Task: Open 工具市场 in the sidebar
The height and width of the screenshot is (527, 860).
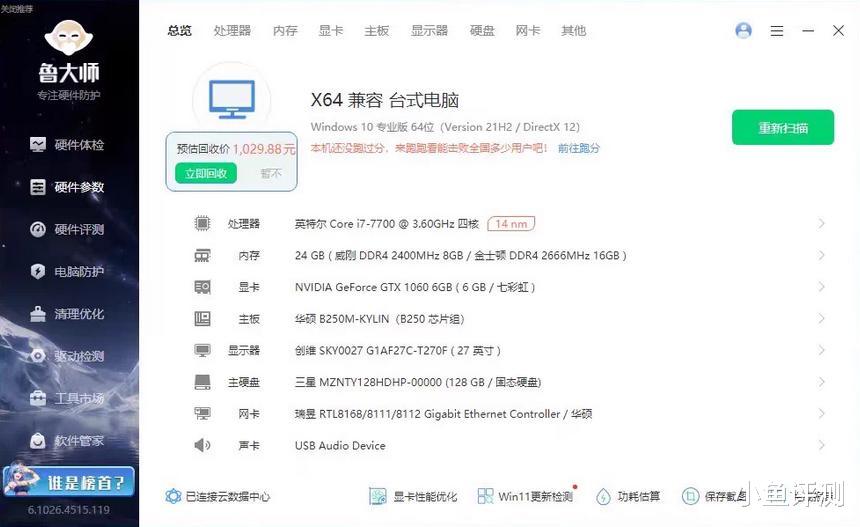Action: tap(67, 398)
